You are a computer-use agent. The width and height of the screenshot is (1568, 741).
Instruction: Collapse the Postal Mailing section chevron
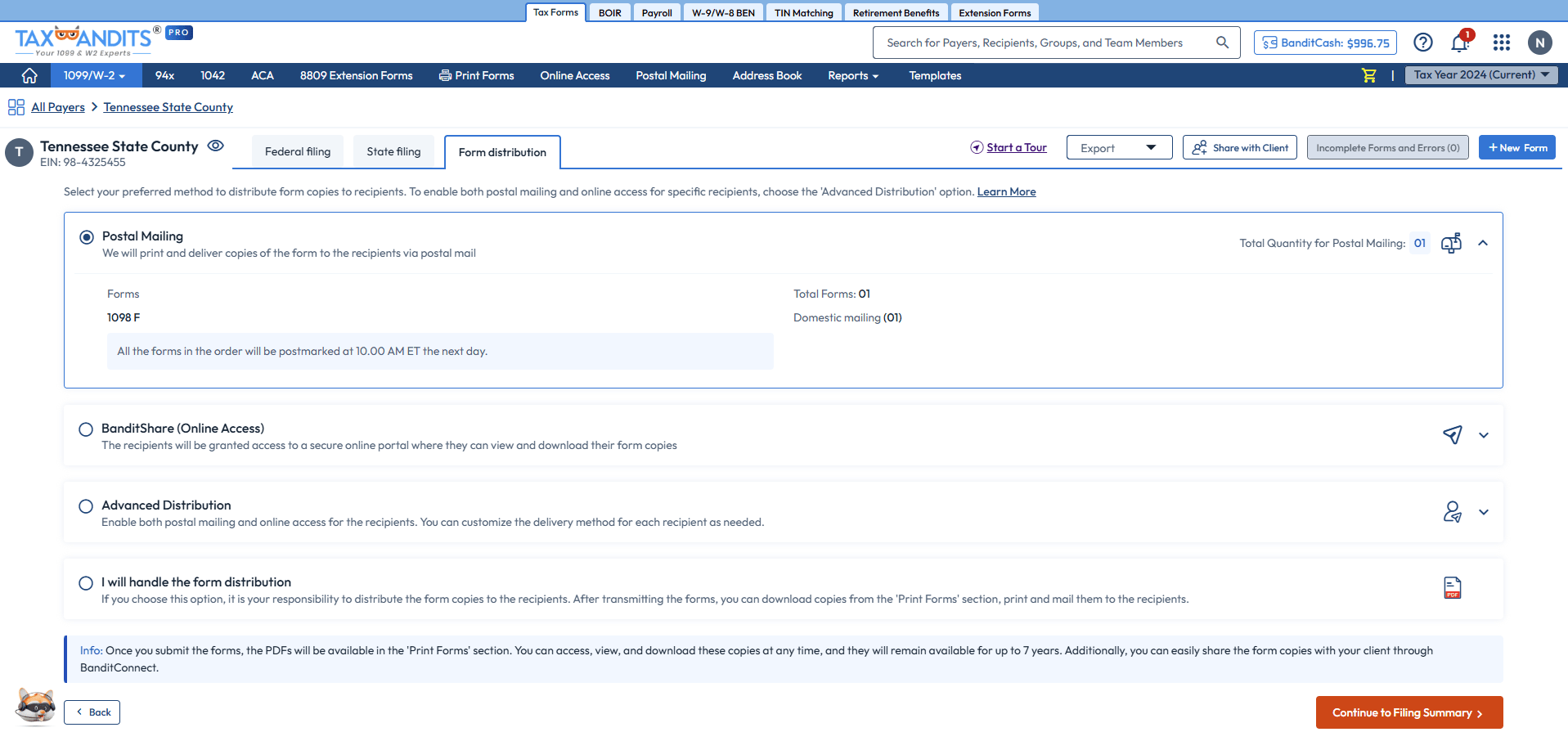pos(1483,243)
